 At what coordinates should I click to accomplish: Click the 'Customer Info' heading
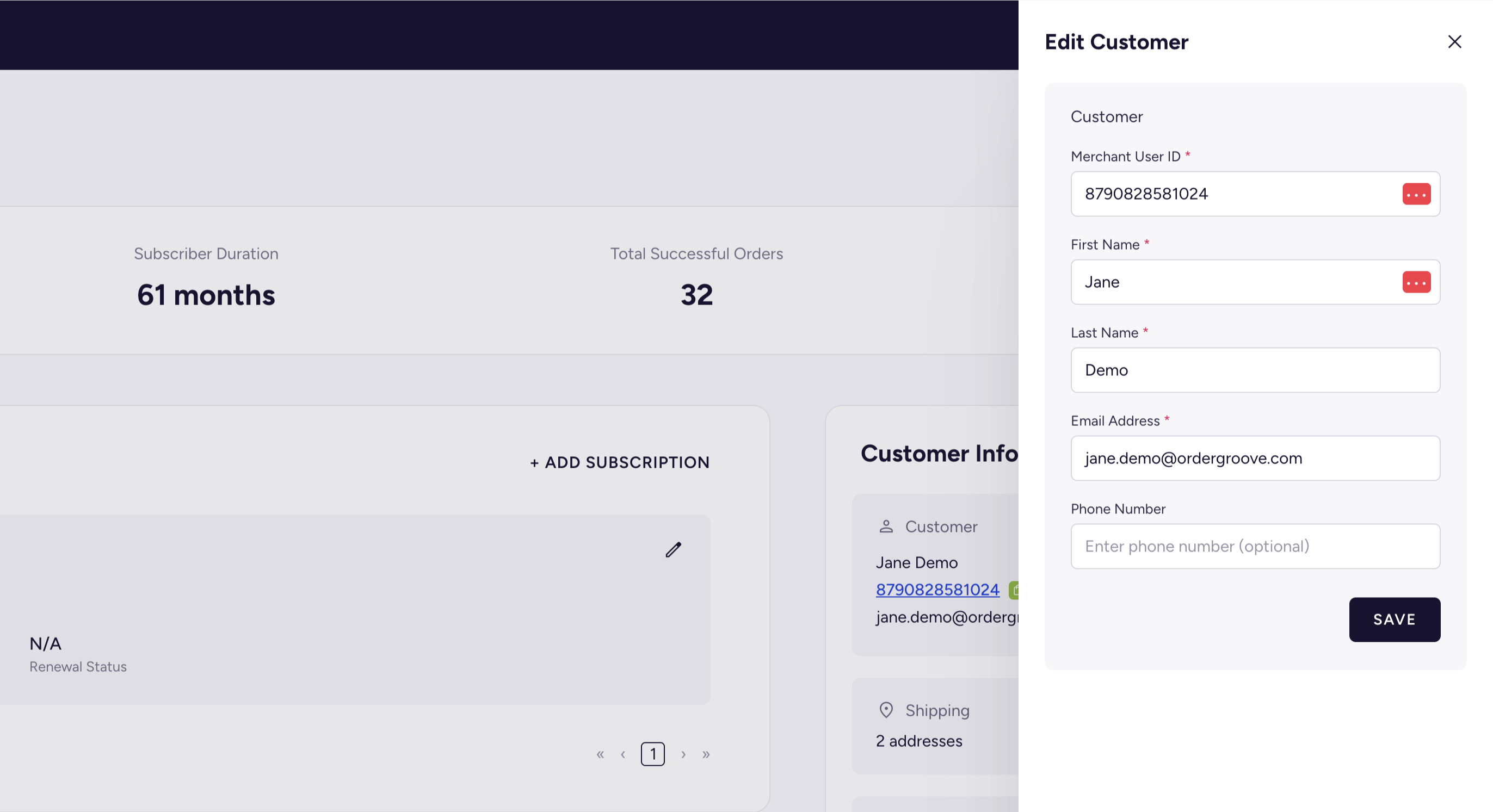point(940,454)
